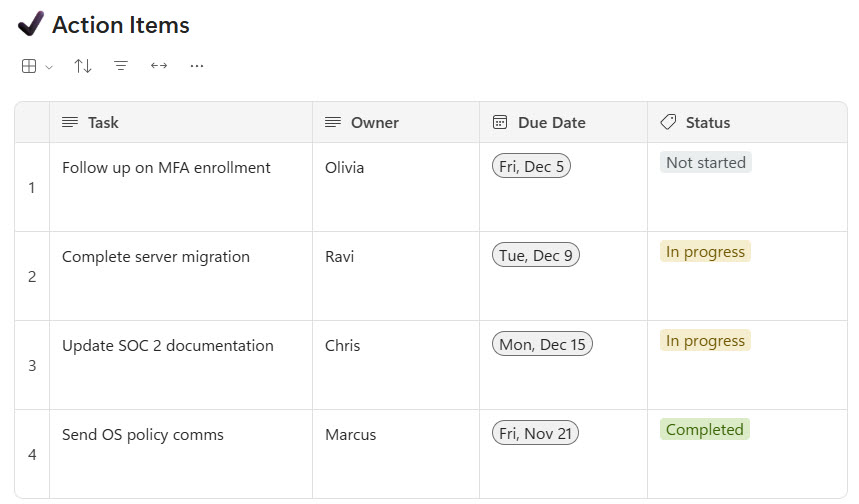Expand the table view dropdown chevron
This screenshot has width=859, height=504.
click(49, 67)
